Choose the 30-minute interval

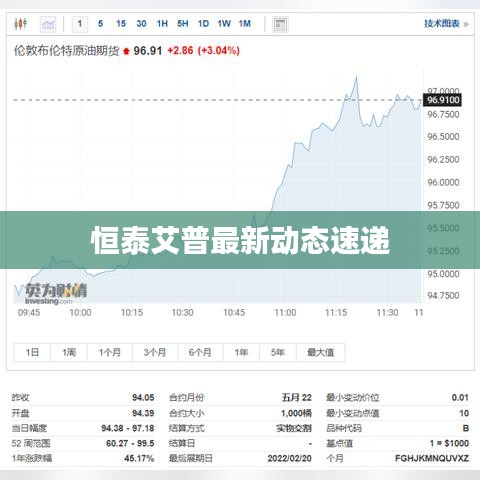141,24
